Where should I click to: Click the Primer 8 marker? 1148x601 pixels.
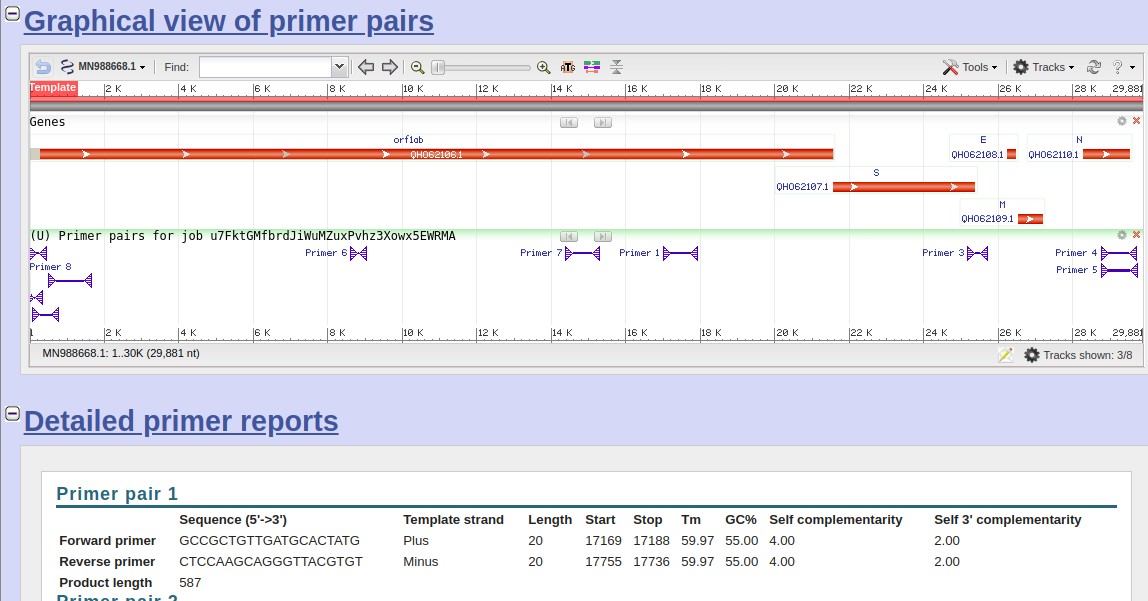pyautogui.click(x=70, y=280)
